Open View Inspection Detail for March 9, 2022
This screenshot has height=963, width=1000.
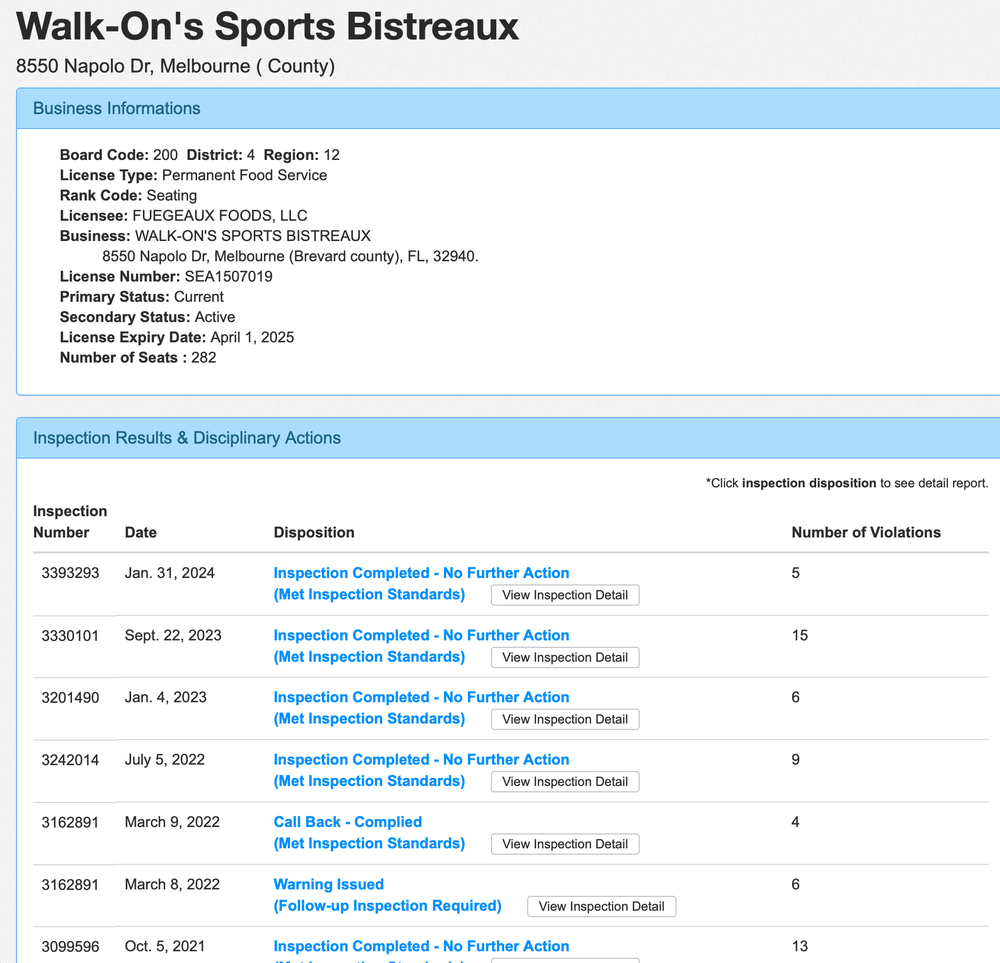(564, 844)
